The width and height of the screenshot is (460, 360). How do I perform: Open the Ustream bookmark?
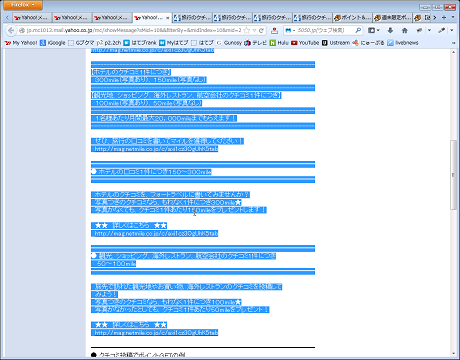coord(336,43)
